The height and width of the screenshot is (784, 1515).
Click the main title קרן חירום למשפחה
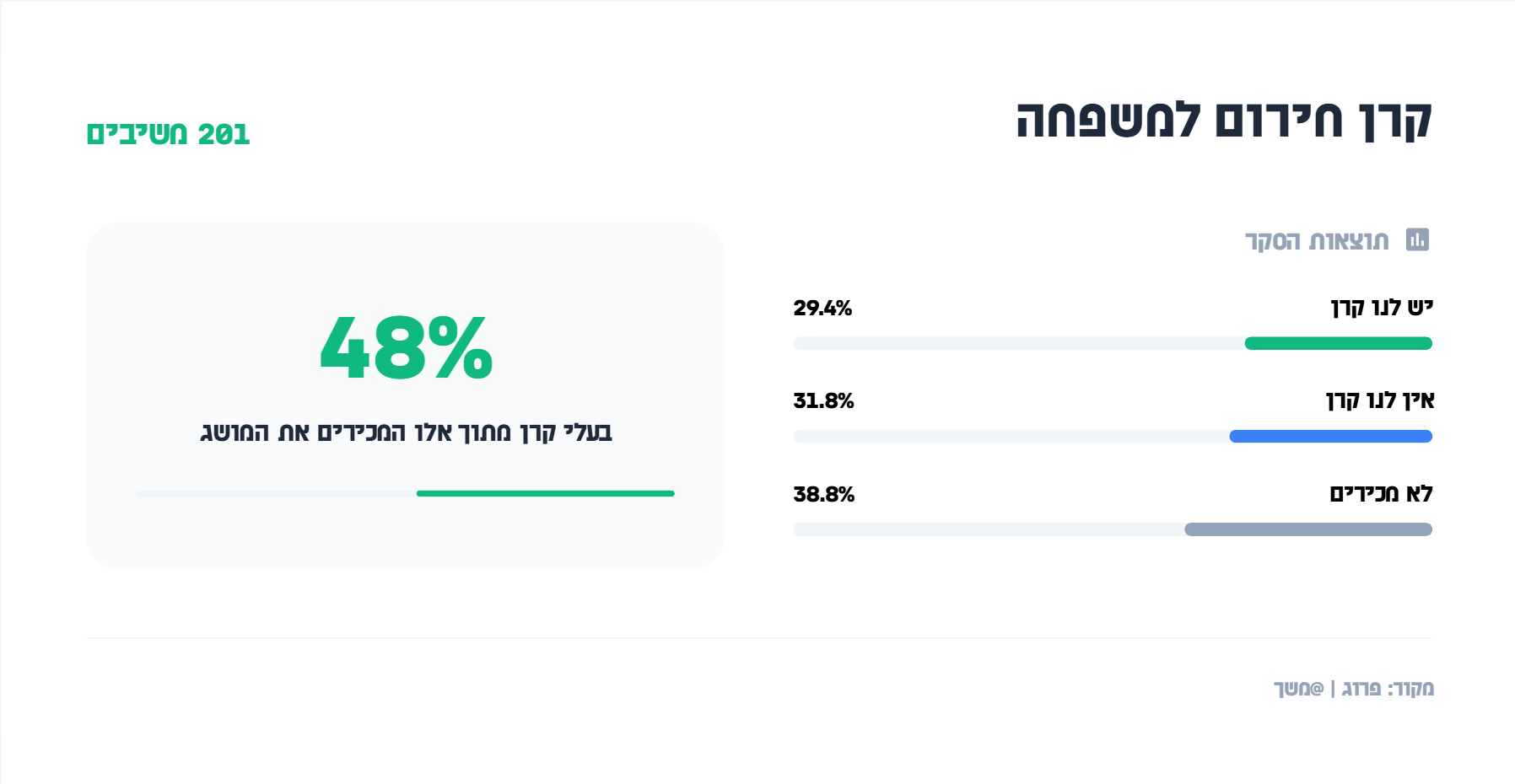click(x=1224, y=121)
